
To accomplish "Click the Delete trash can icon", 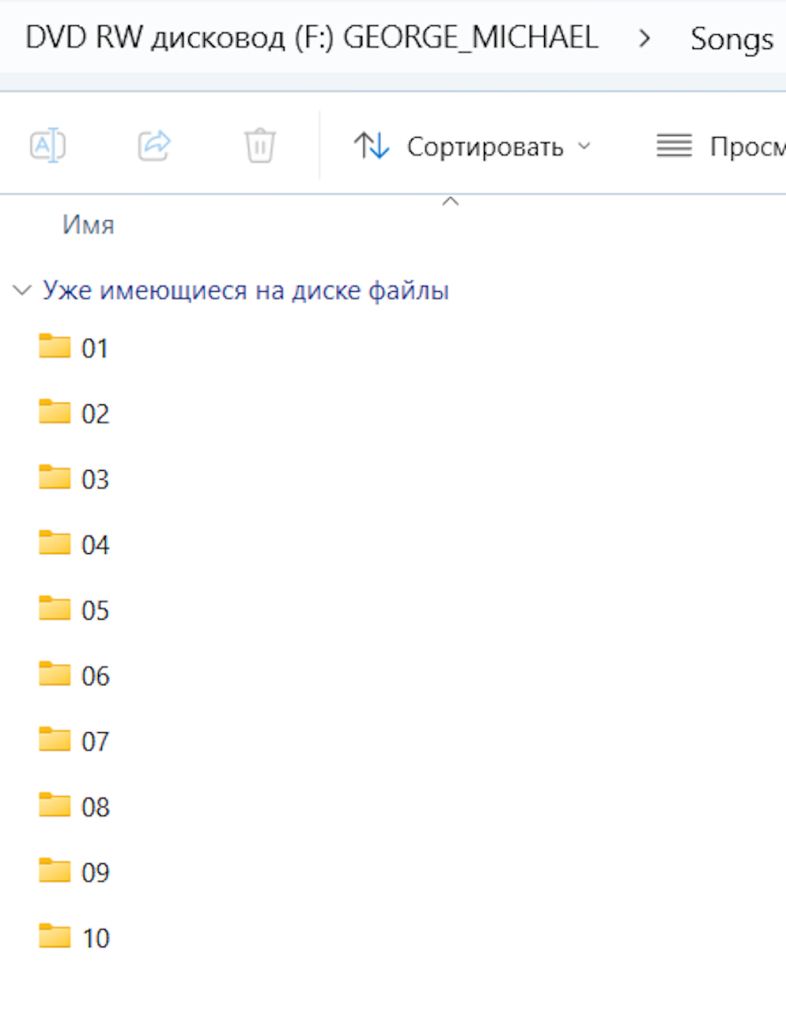I will (x=260, y=145).
